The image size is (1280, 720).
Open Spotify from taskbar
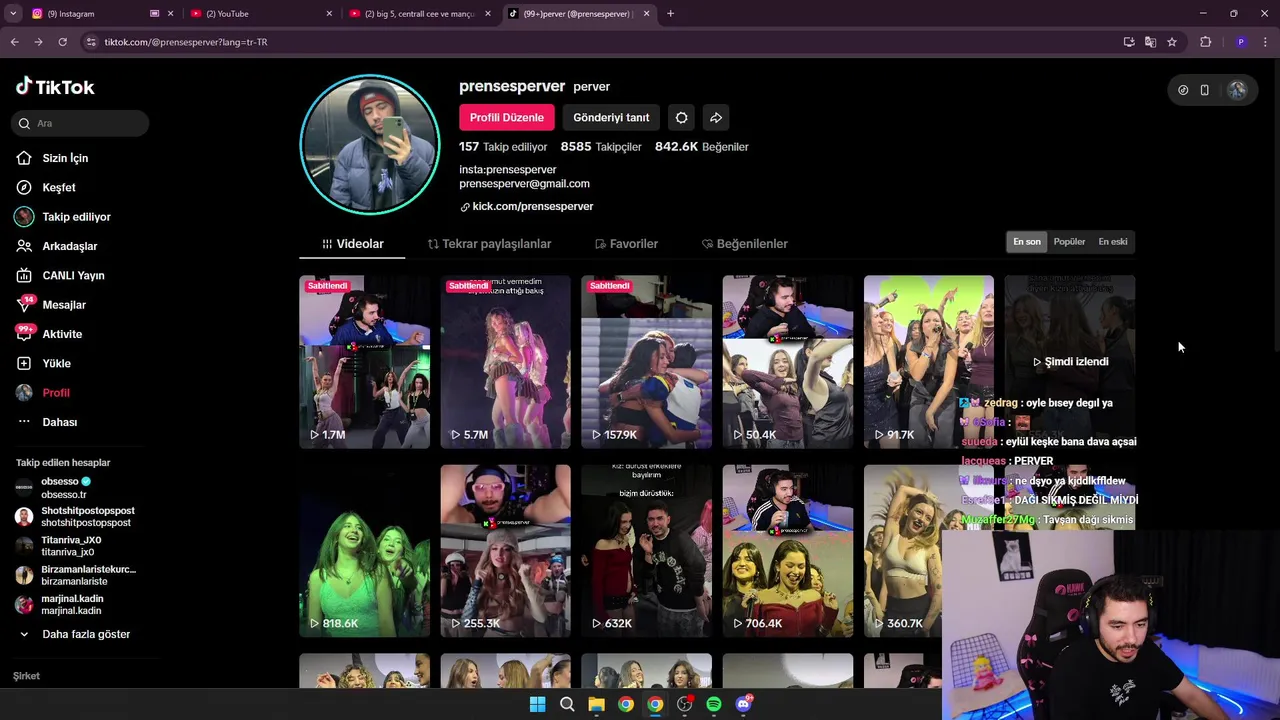[x=714, y=704]
